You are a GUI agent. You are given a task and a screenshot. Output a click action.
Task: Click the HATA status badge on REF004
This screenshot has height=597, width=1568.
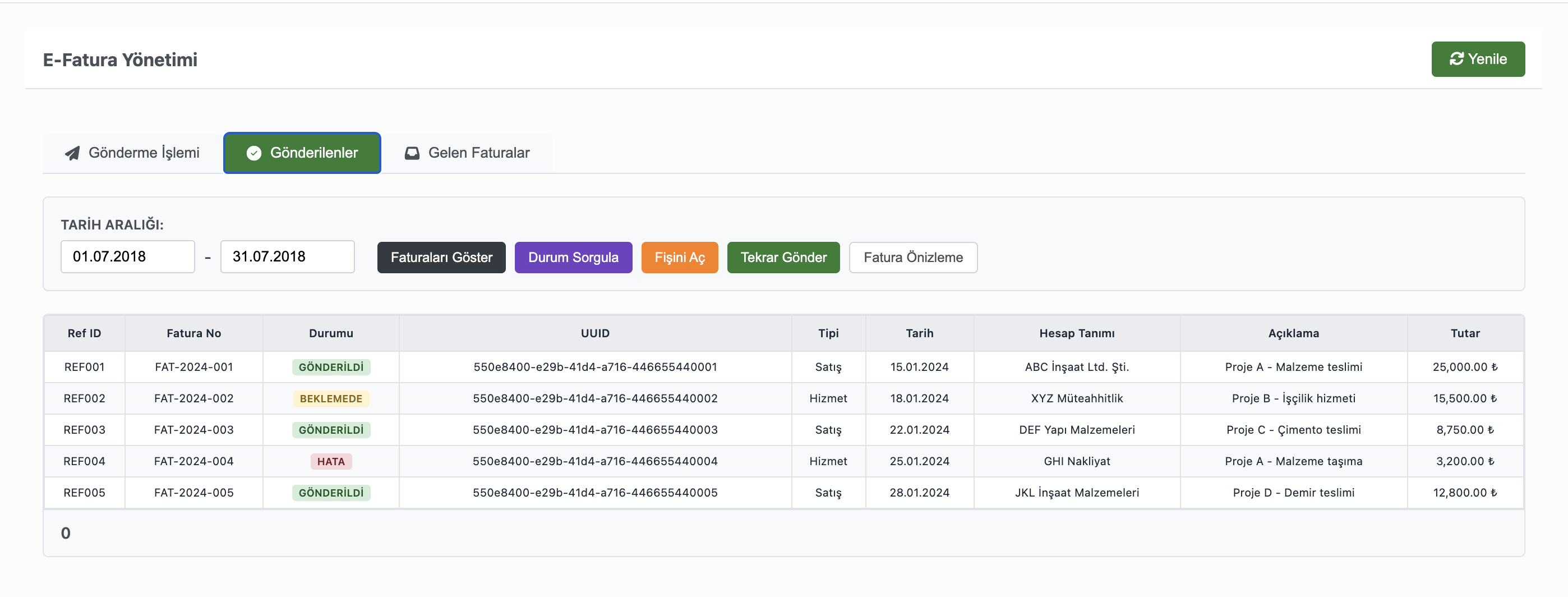[330, 461]
